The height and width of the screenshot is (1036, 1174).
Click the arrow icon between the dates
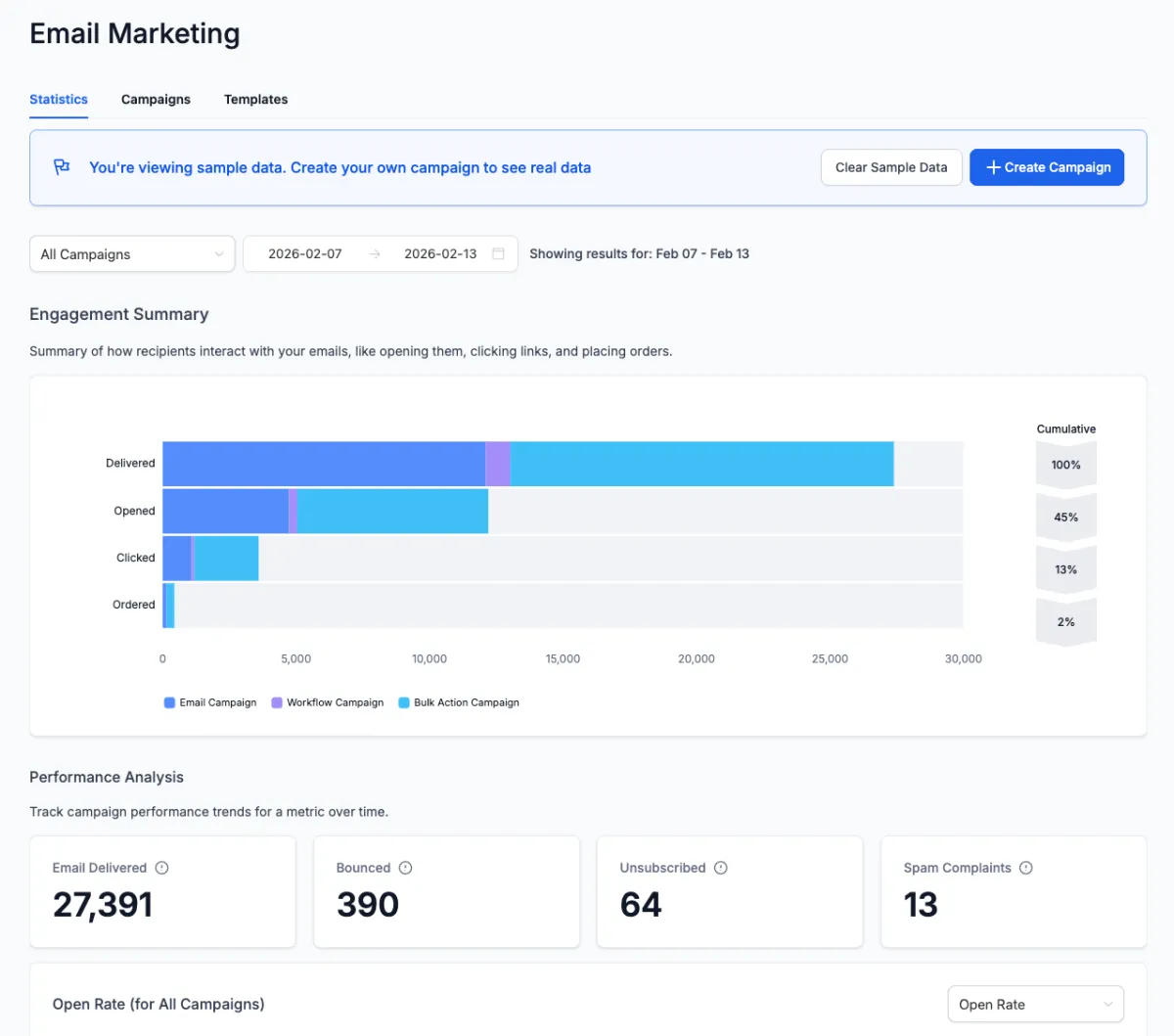tap(375, 253)
